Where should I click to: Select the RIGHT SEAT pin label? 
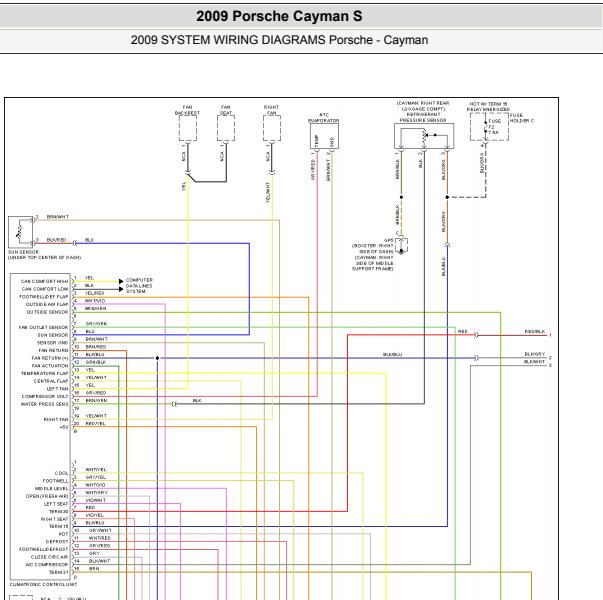[54, 519]
